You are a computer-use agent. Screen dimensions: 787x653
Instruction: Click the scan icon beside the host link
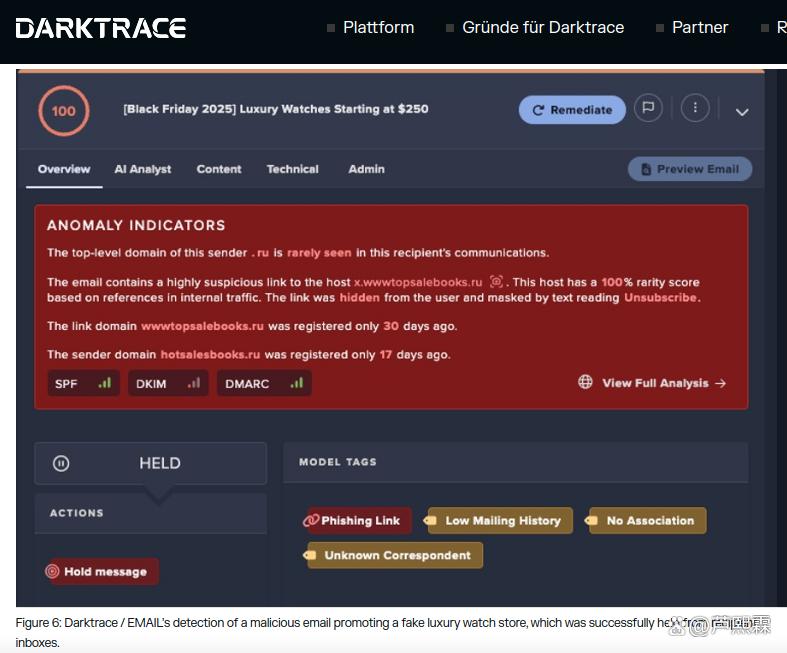click(496, 282)
